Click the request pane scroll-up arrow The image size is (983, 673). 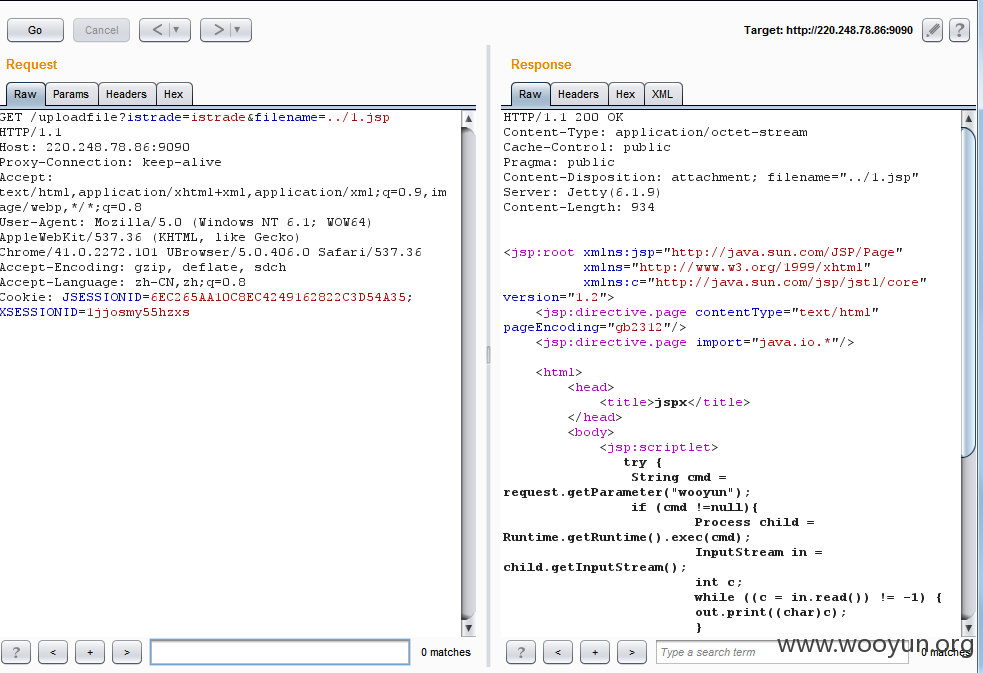[468, 118]
